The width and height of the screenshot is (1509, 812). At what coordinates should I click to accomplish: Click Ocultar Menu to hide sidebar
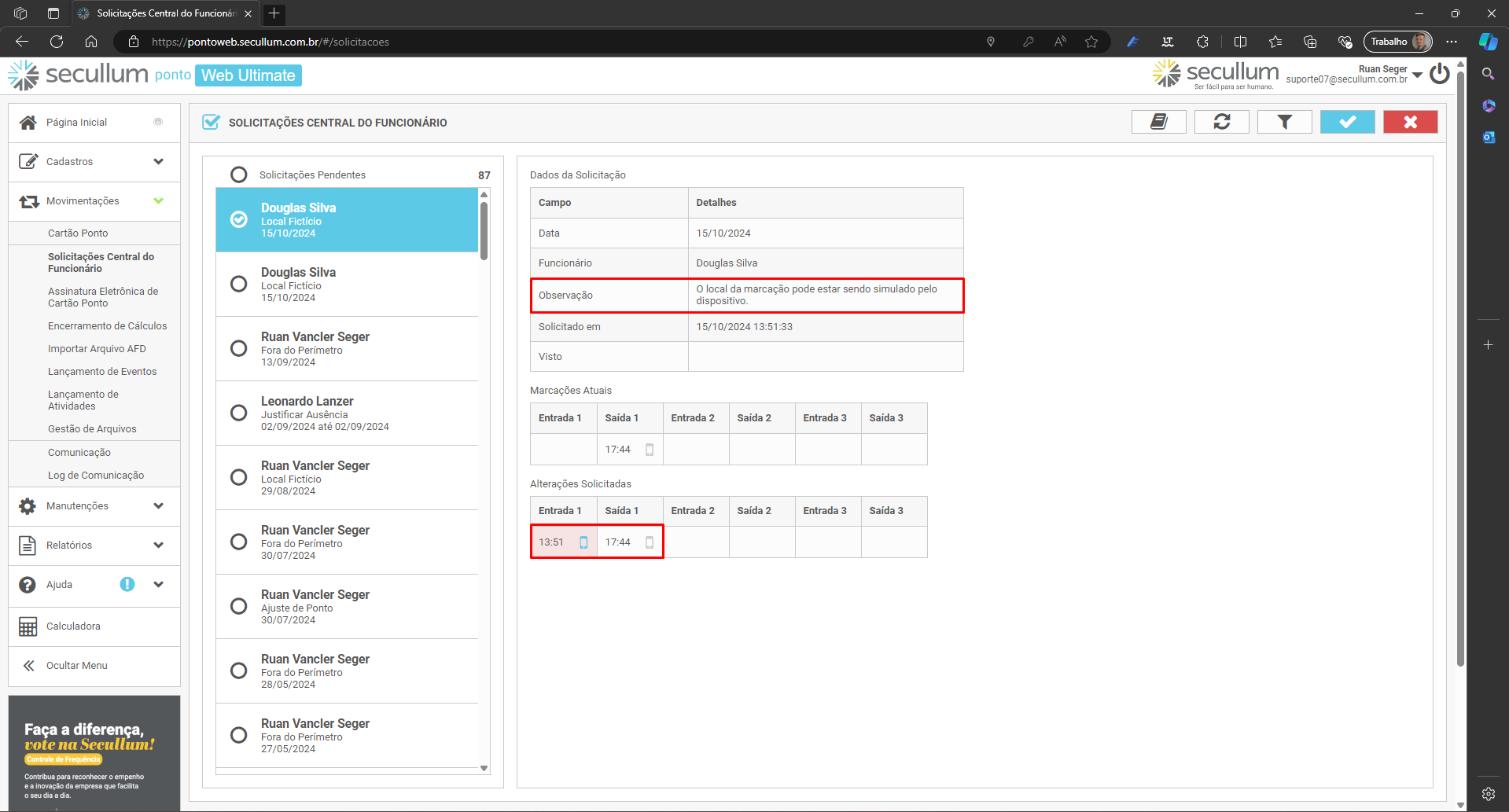tap(76, 666)
